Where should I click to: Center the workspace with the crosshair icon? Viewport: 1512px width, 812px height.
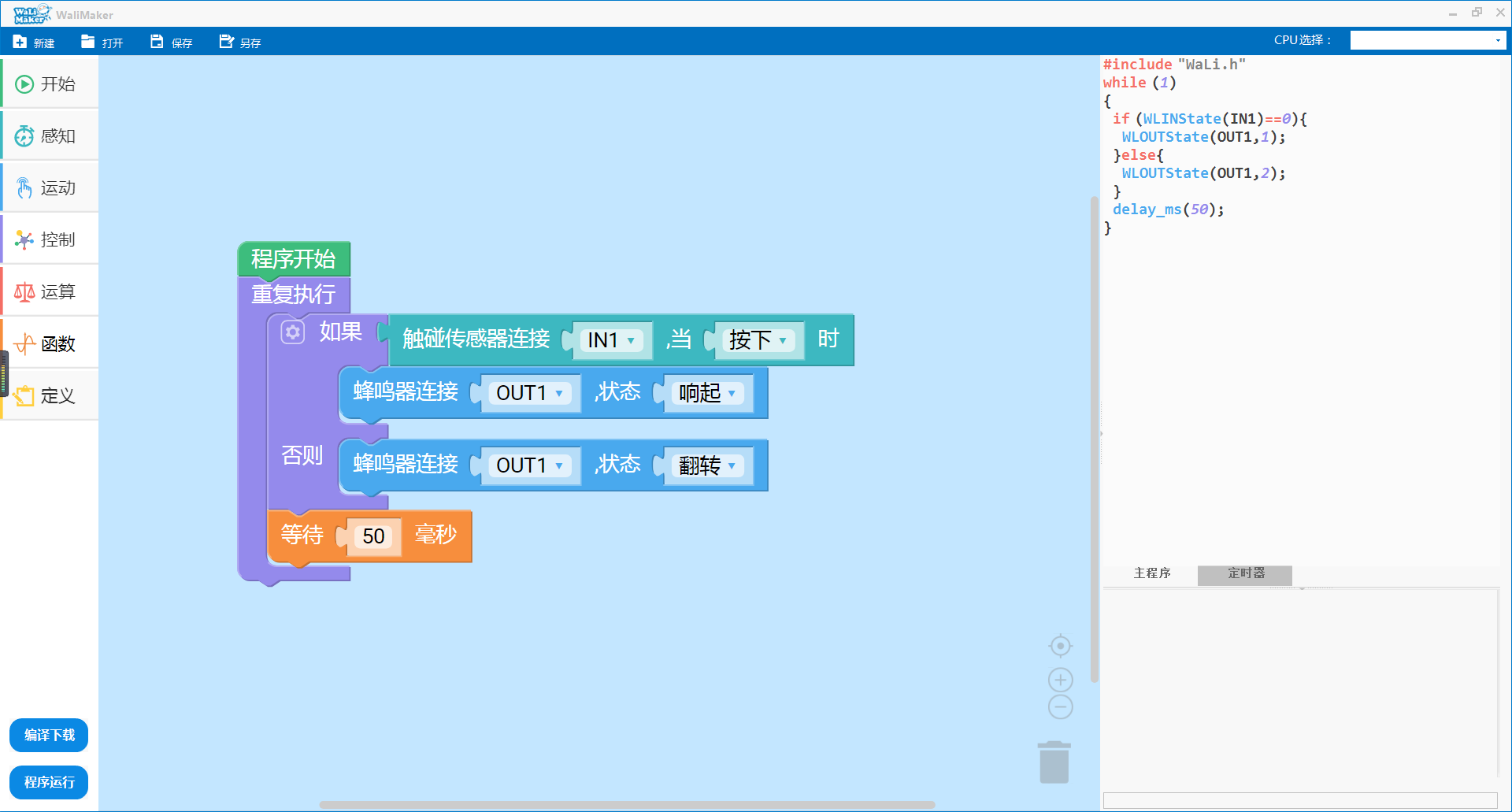tap(1060, 646)
